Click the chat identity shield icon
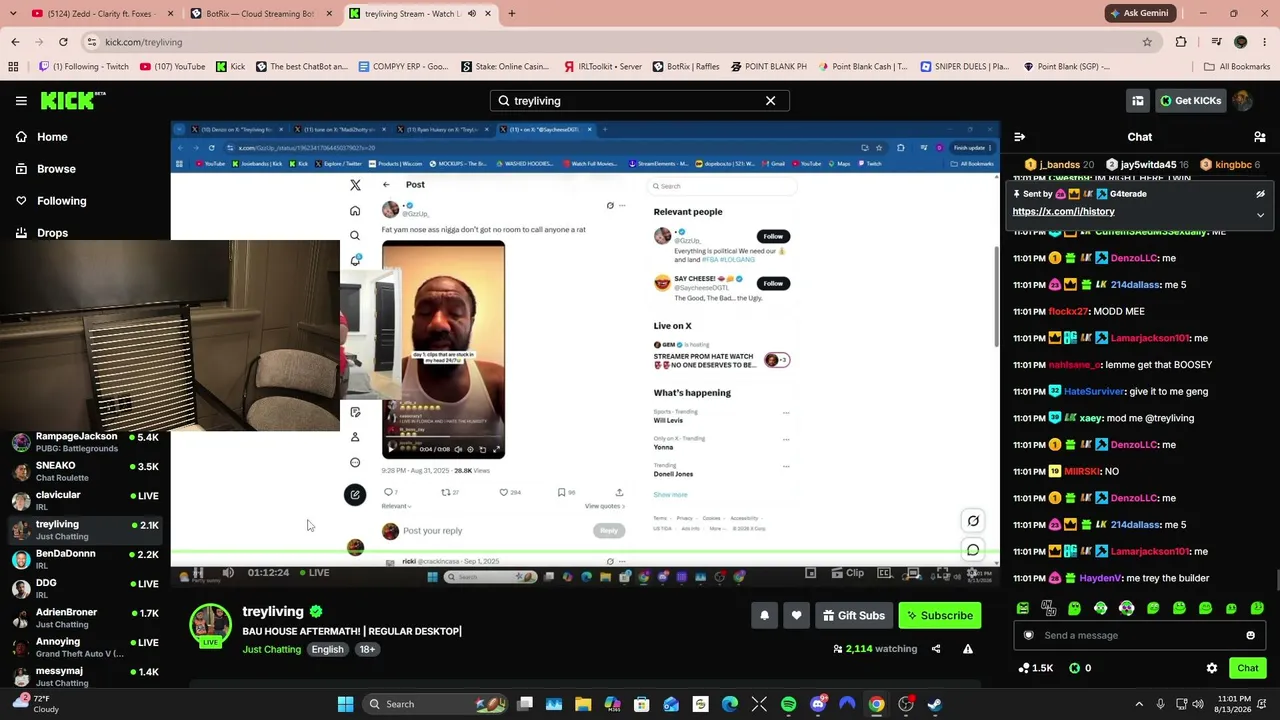The image size is (1280, 720). point(1029,635)
